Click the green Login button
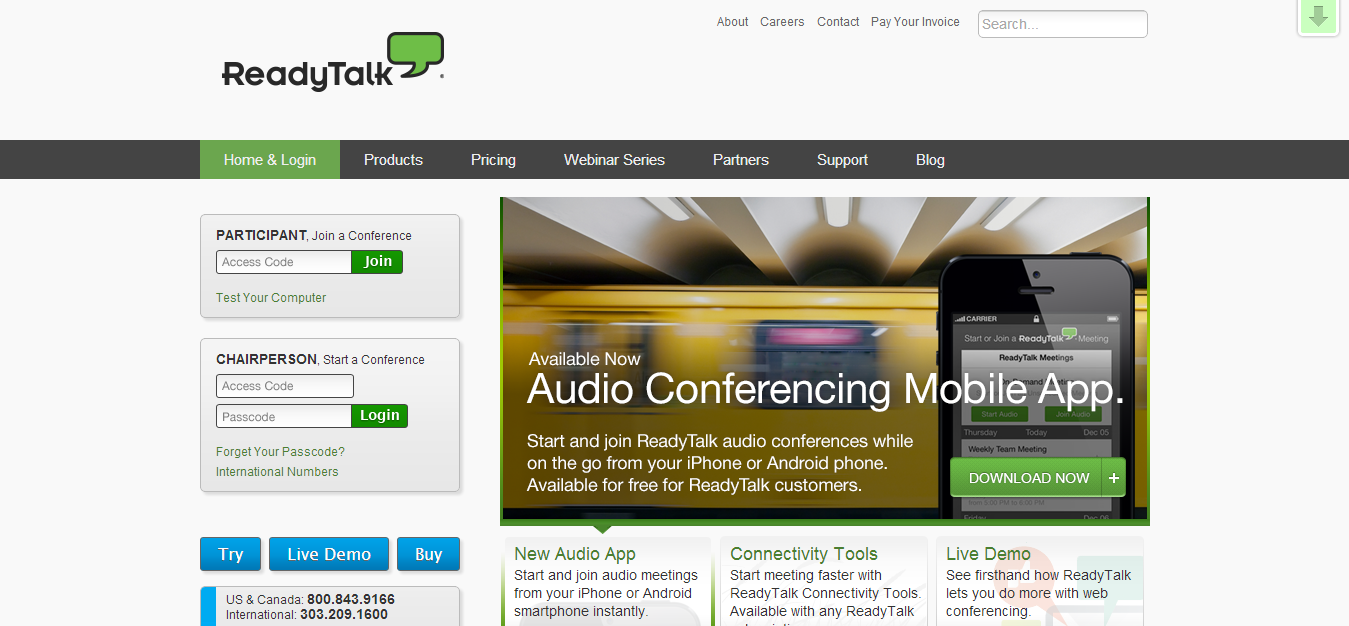 [379, 416]
